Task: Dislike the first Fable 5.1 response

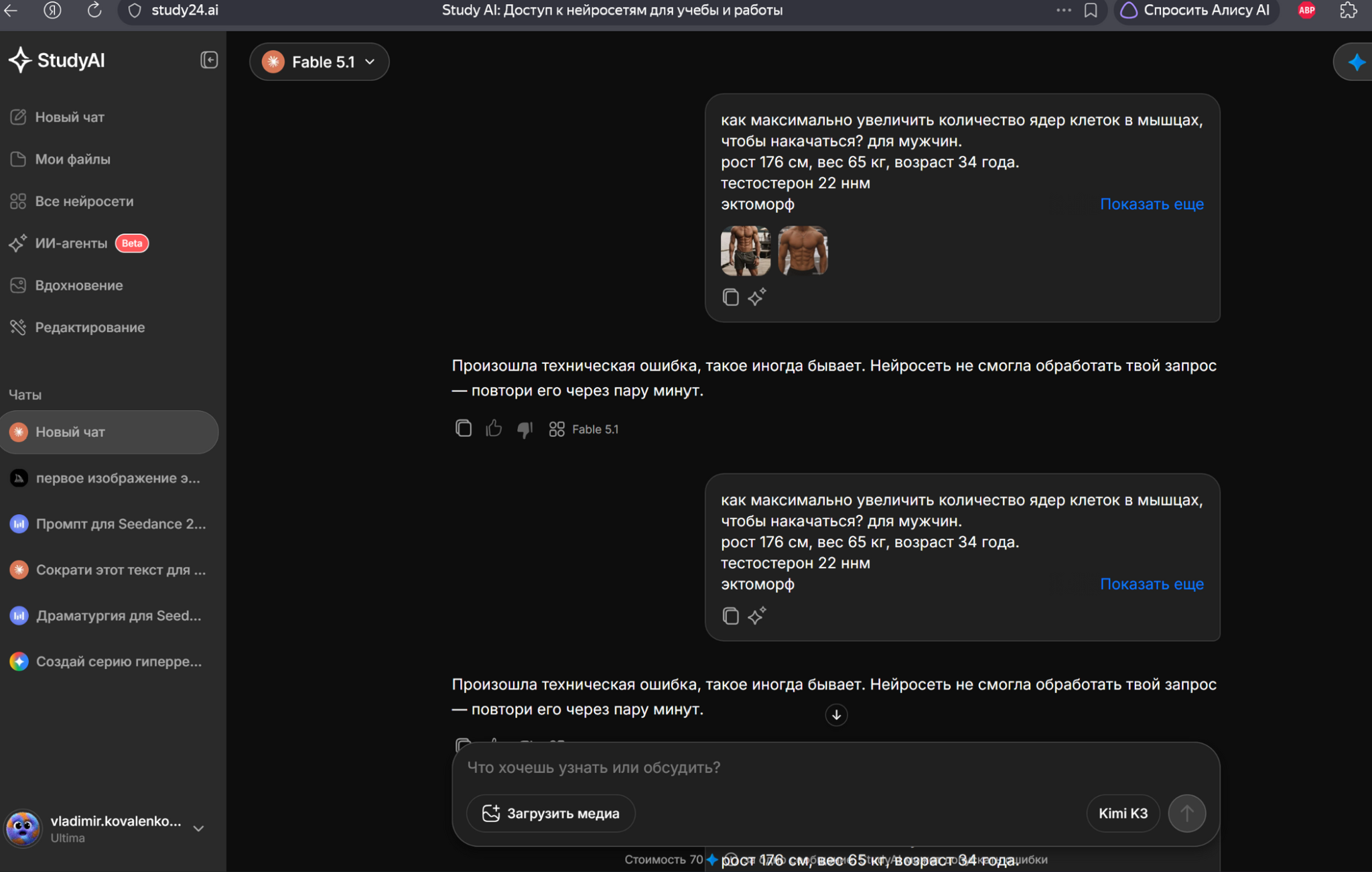Action: (525, 429)
